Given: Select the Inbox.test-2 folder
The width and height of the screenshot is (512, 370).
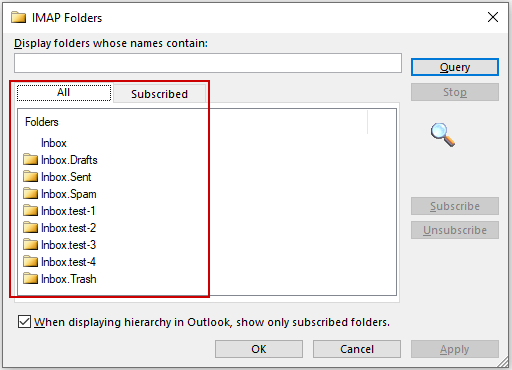Looking at the screenshot, I should [x=60, y=228].
